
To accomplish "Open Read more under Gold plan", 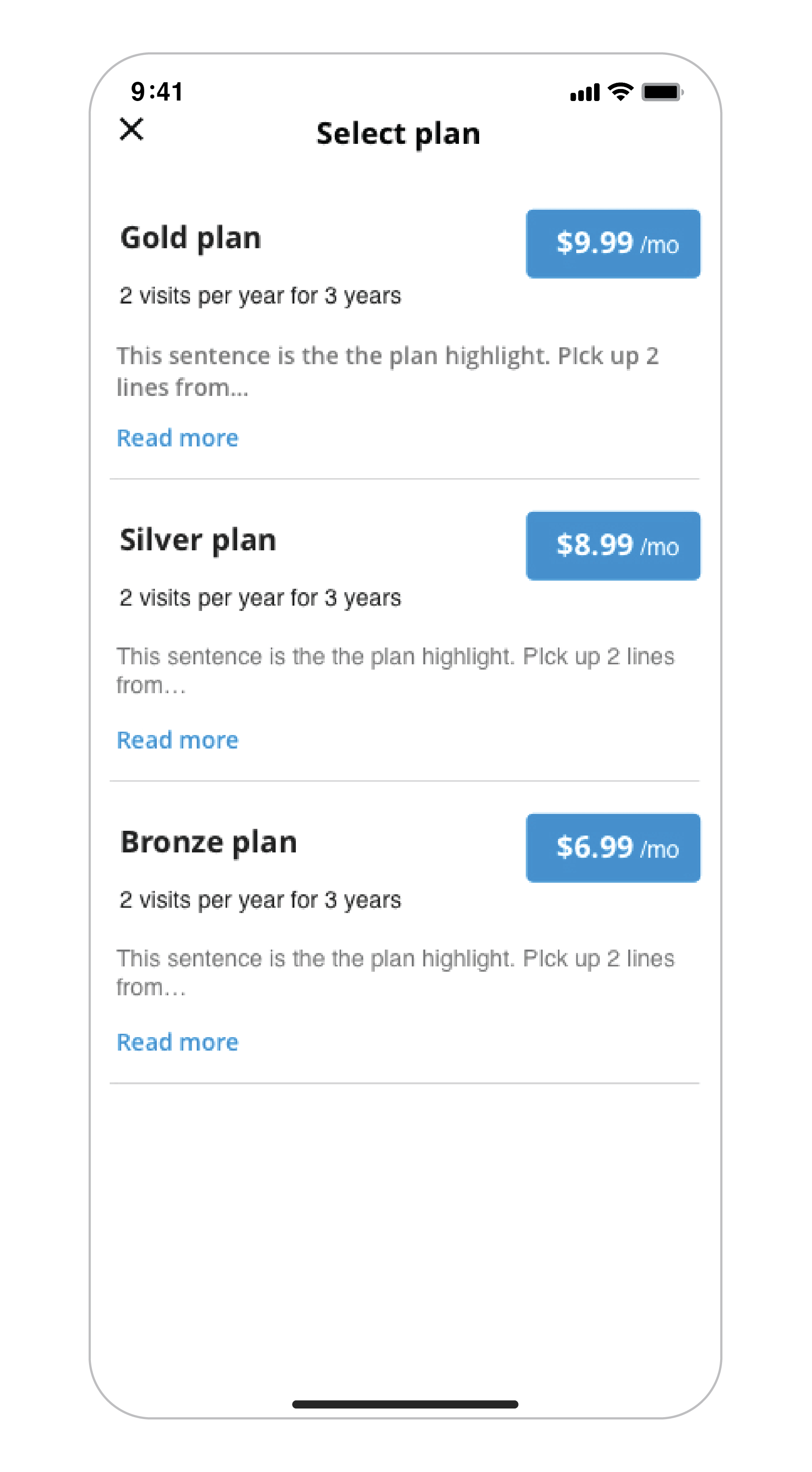I will coord(177,438).
